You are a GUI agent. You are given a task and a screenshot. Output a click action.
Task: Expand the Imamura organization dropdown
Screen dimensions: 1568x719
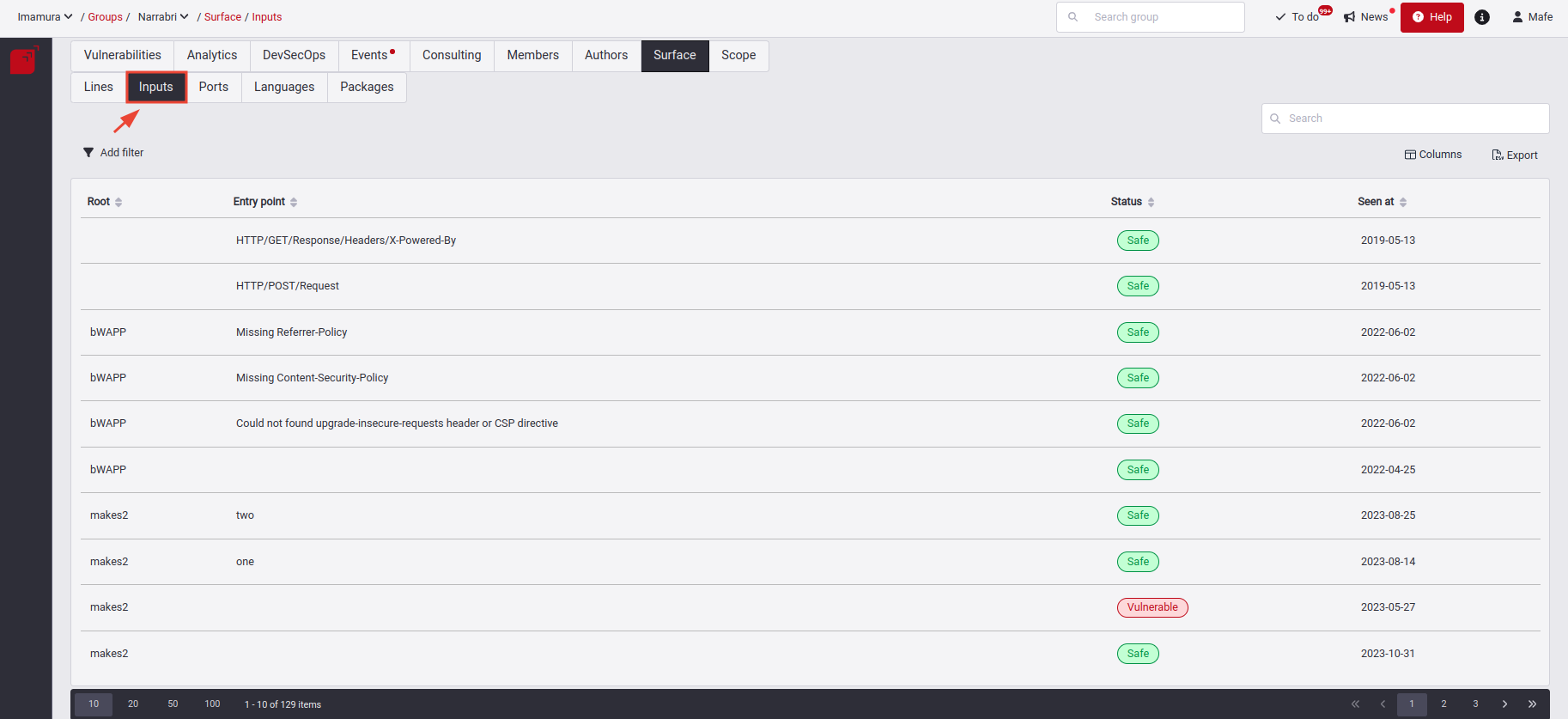(45, 17)
